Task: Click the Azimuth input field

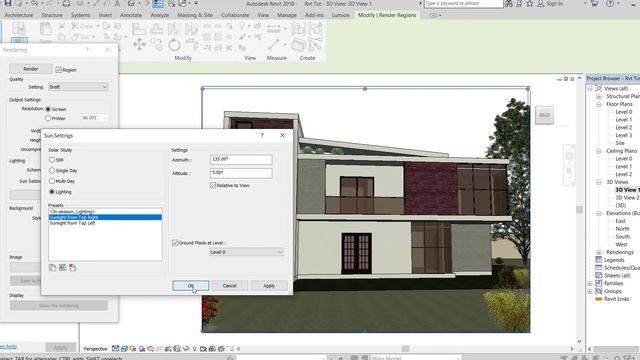Action: pyautogui.click(x=241, y=160)
